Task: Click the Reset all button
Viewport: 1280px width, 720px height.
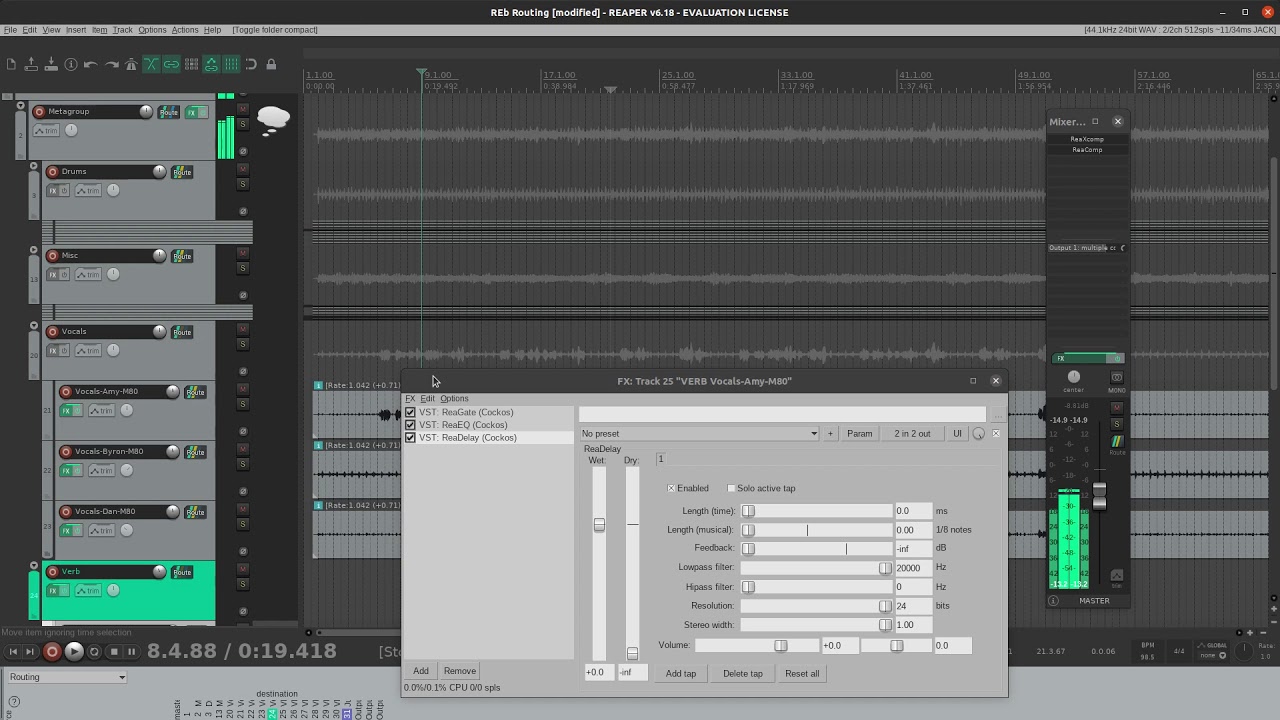Action: coord(802,674)
